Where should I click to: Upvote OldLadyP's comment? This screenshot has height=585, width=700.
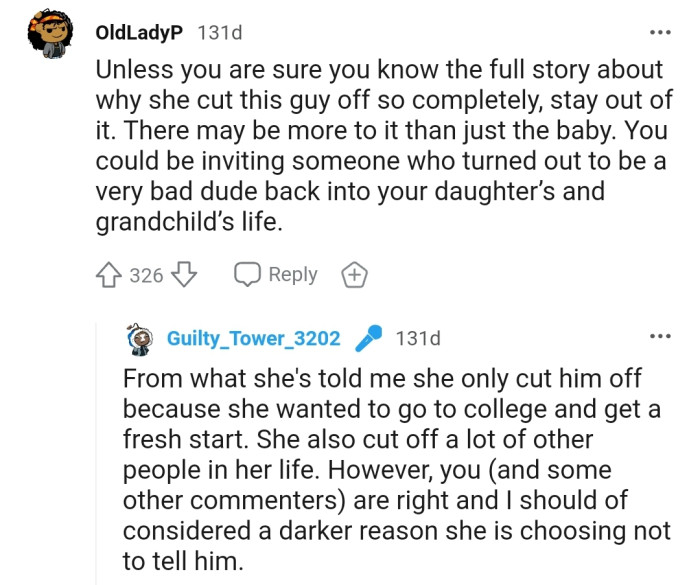pos(110,275)
